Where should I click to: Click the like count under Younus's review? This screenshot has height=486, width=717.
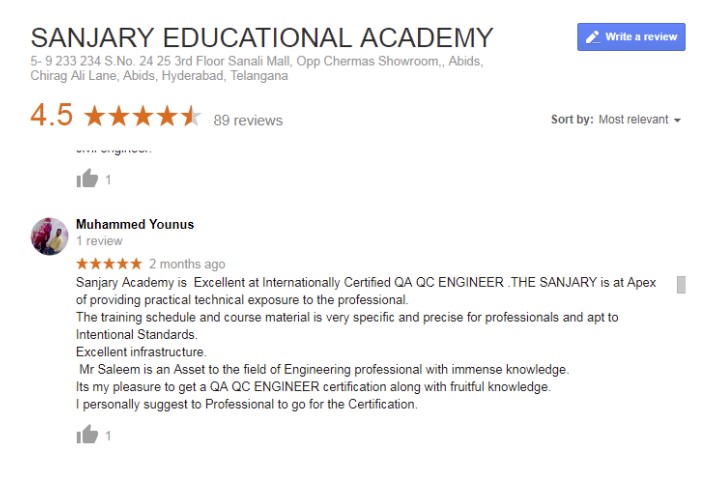pos(108,436)
